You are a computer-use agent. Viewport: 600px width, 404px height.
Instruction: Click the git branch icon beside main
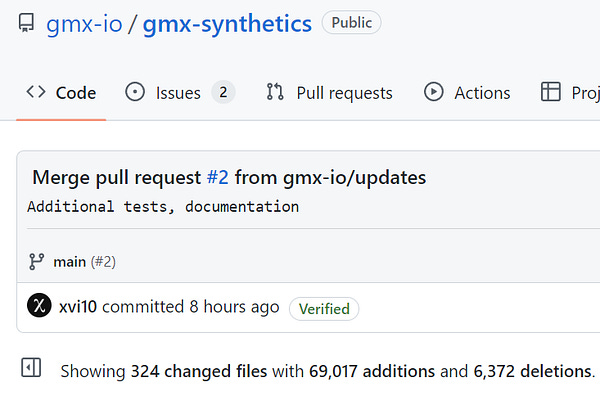pyautogui.click(x=36, y=262)
